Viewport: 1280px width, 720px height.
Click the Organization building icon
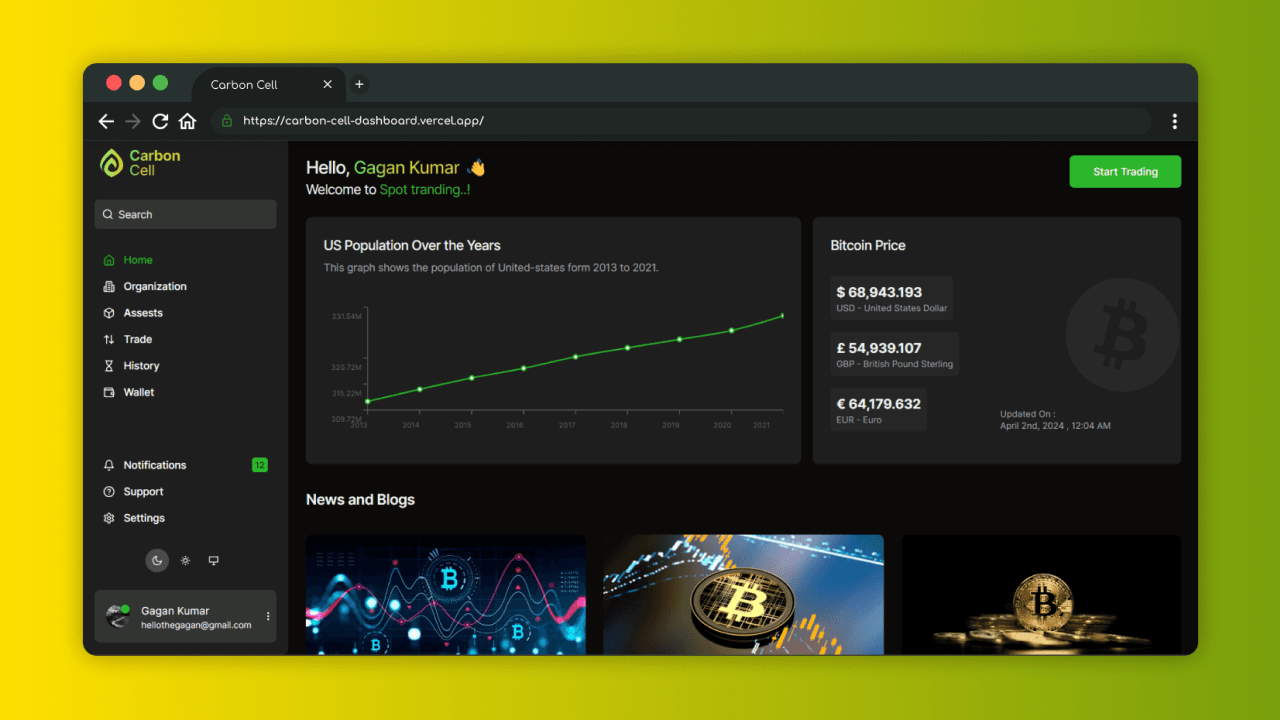(x=109, y=286)
